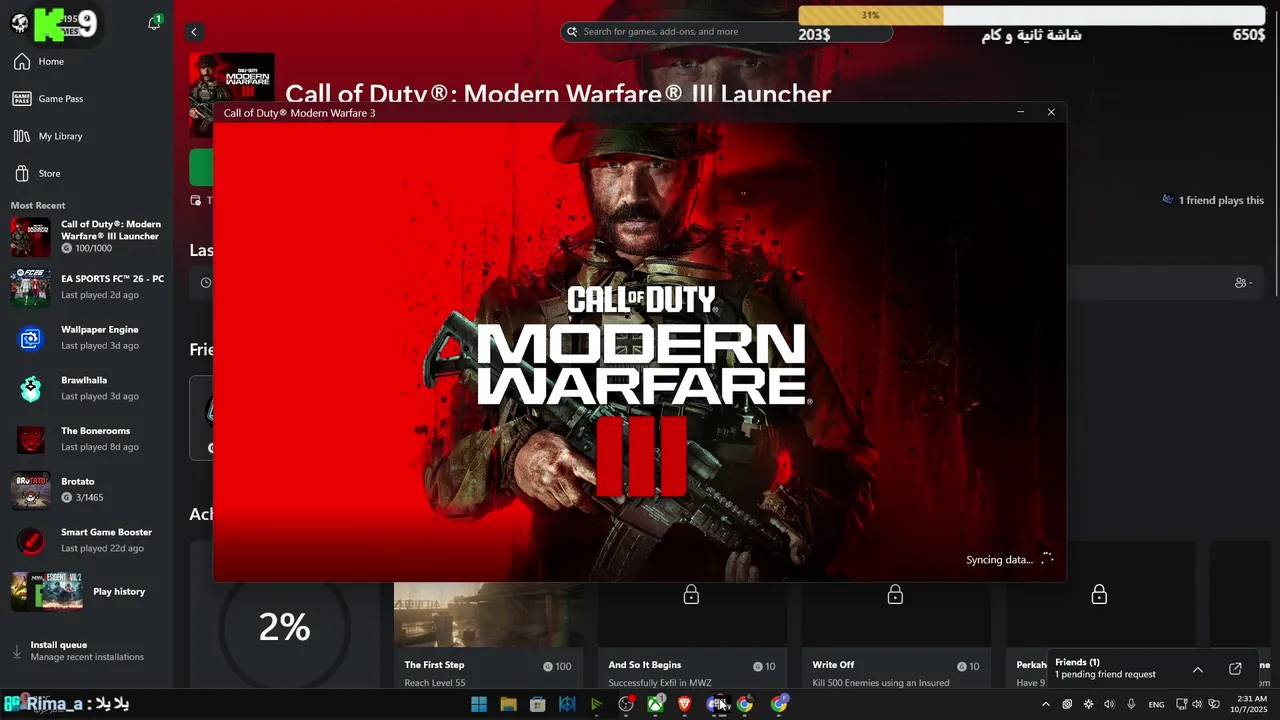This screenshot has height=720, width=1280.
Task: Open first Chrome icon in taskbar
Action: pos(744,705)
